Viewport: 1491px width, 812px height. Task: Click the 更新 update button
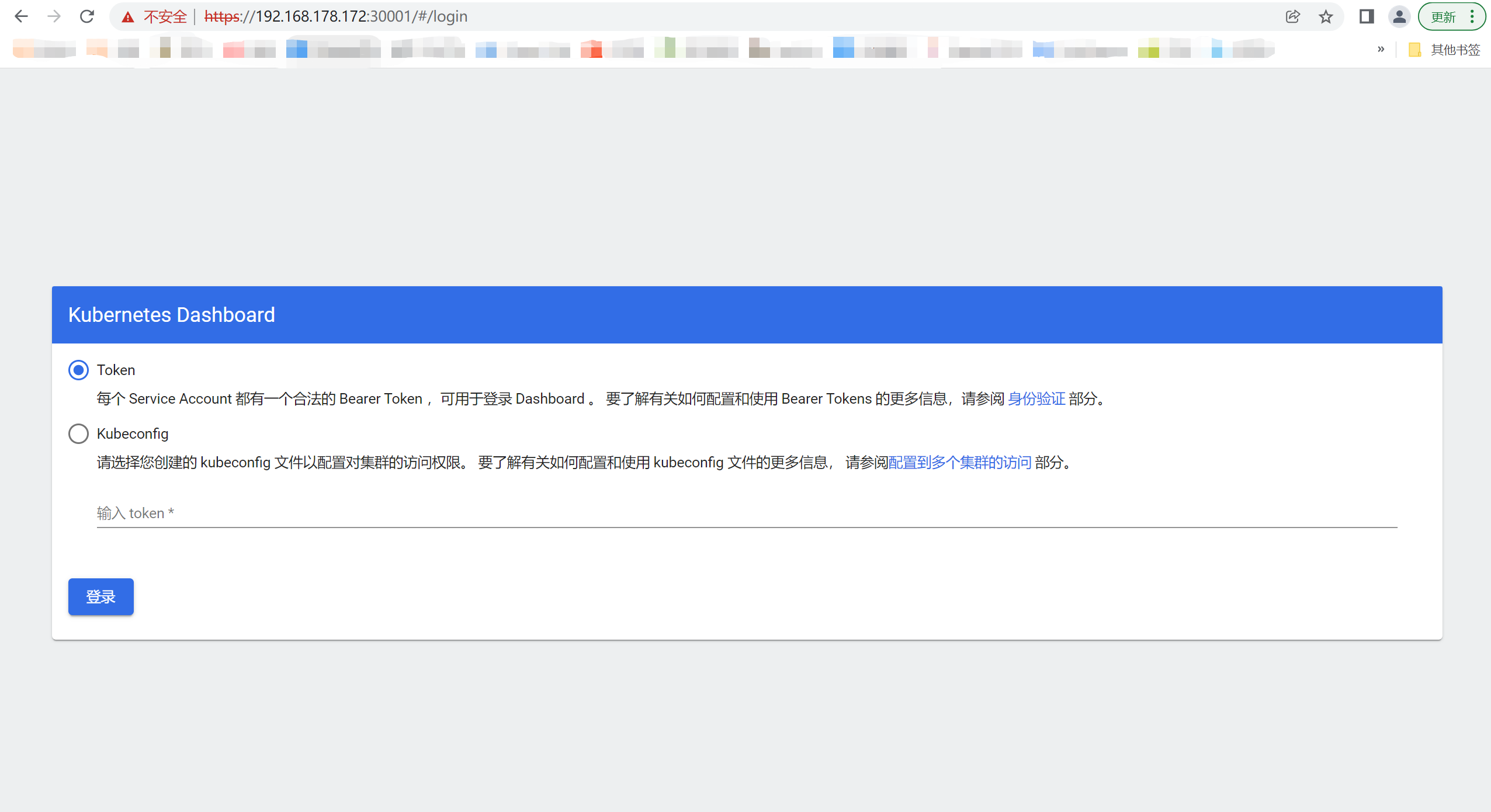[1443, 17]
